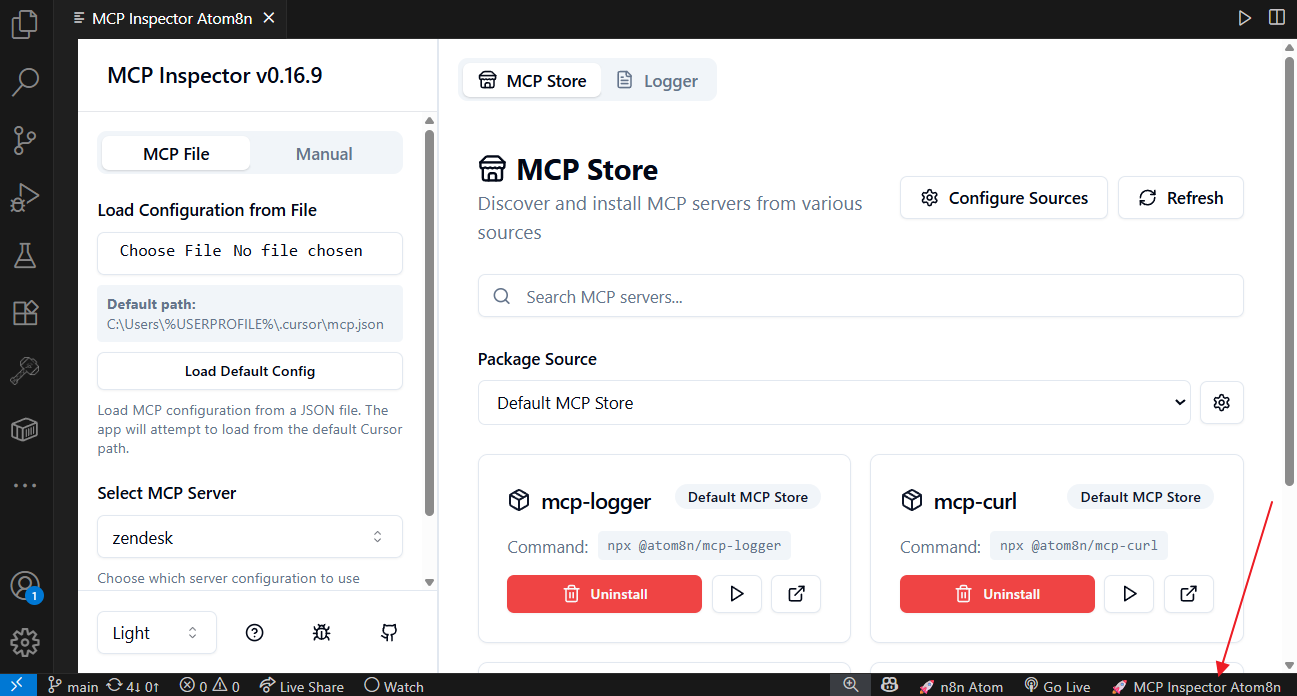Screen dimensions: 1297x696
Task: Open the Light theme selector dropdown
Action: (x=157, y=633)
